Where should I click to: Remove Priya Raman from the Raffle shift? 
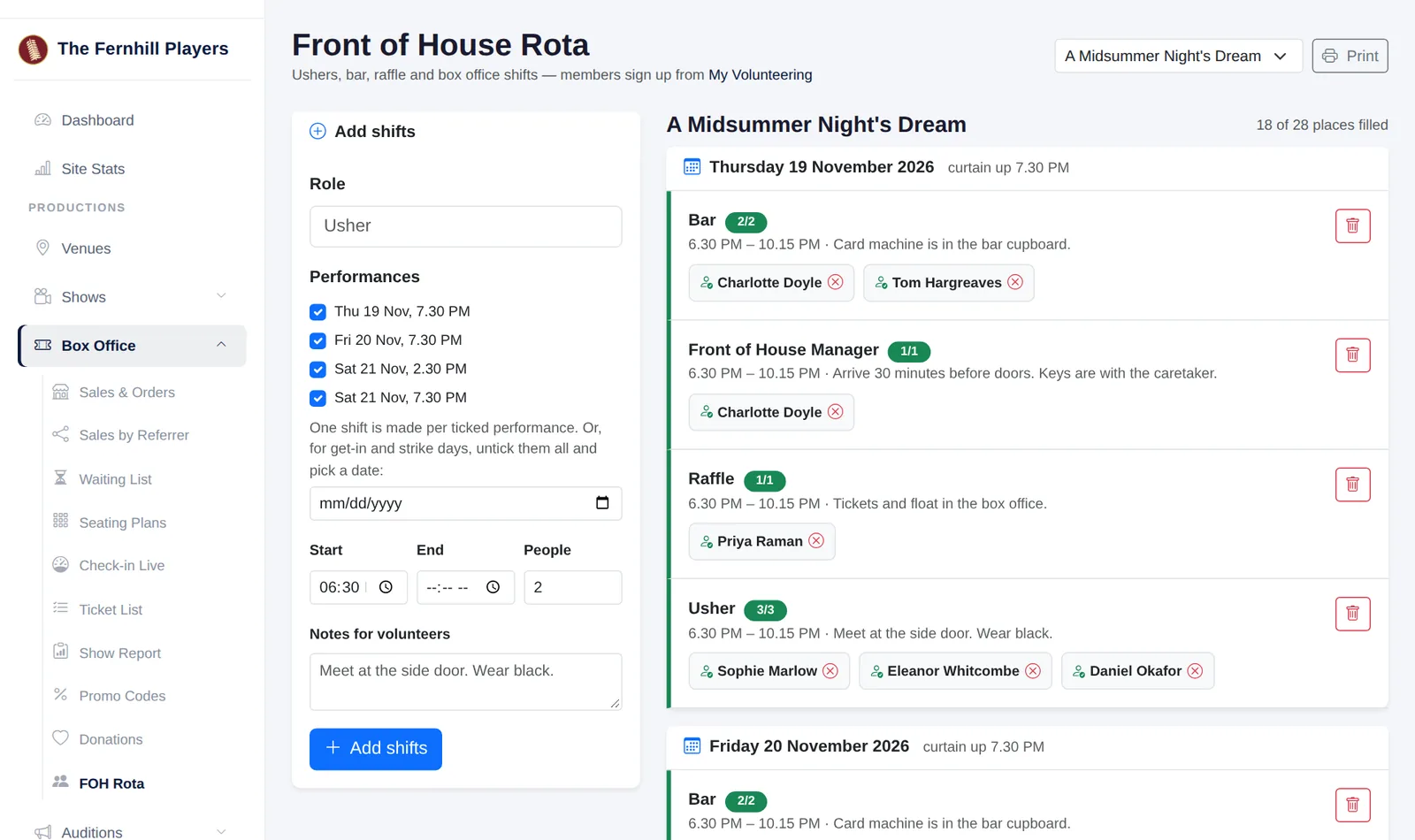tap(816, 540)
